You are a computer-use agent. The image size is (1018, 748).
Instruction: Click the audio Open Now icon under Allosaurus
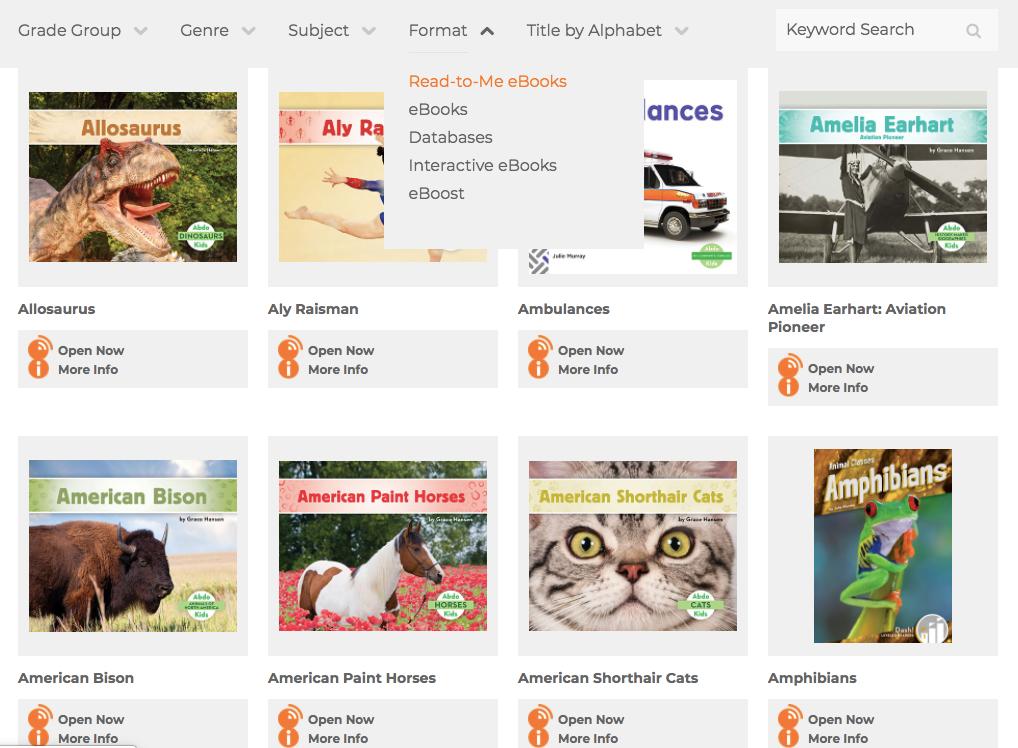[39, 349]
